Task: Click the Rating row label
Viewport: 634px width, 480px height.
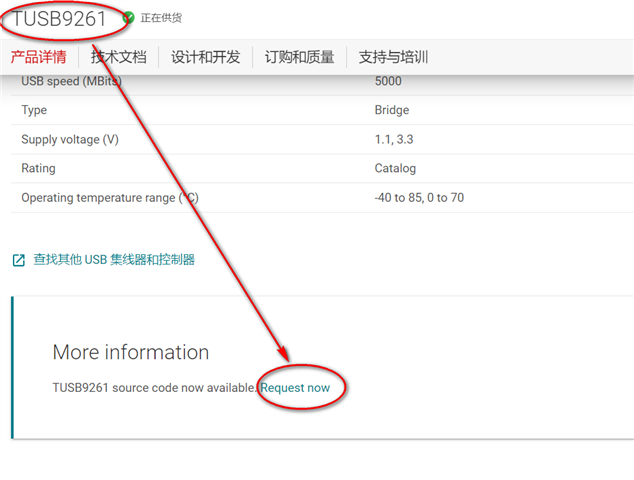Action: 38,168
